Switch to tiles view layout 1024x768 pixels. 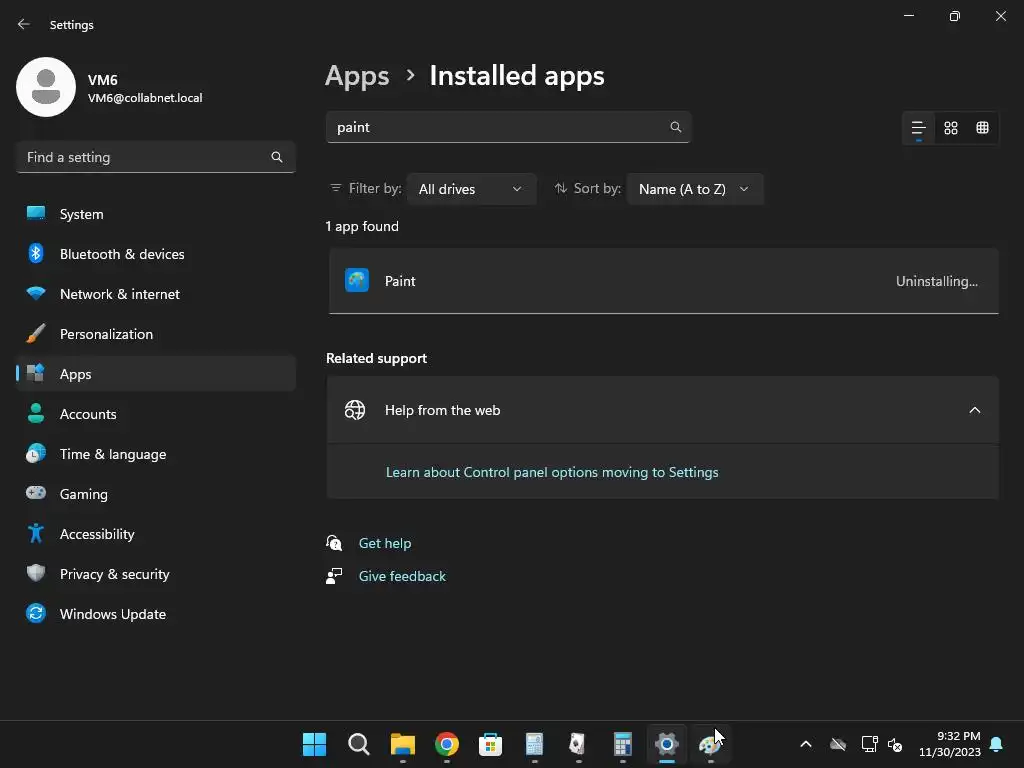[982, 128]
